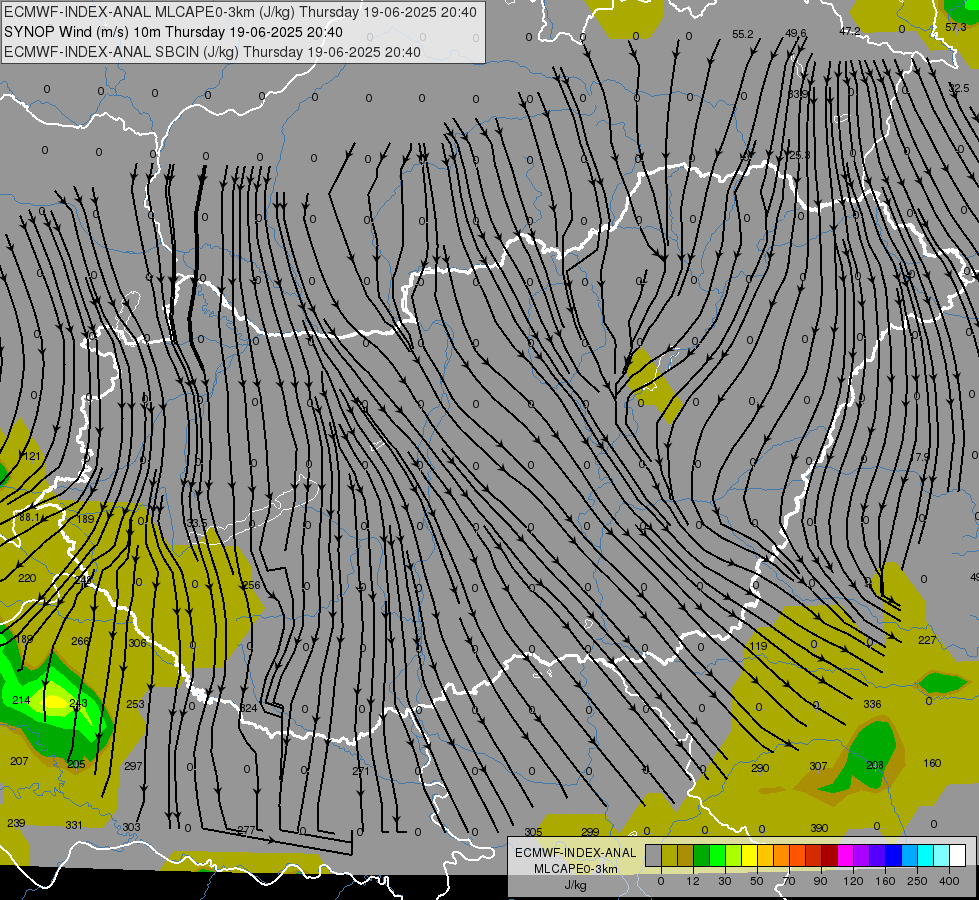Click the map value 57.3
This screenshot has height=900, width=979.
click(x=956, y=27)
